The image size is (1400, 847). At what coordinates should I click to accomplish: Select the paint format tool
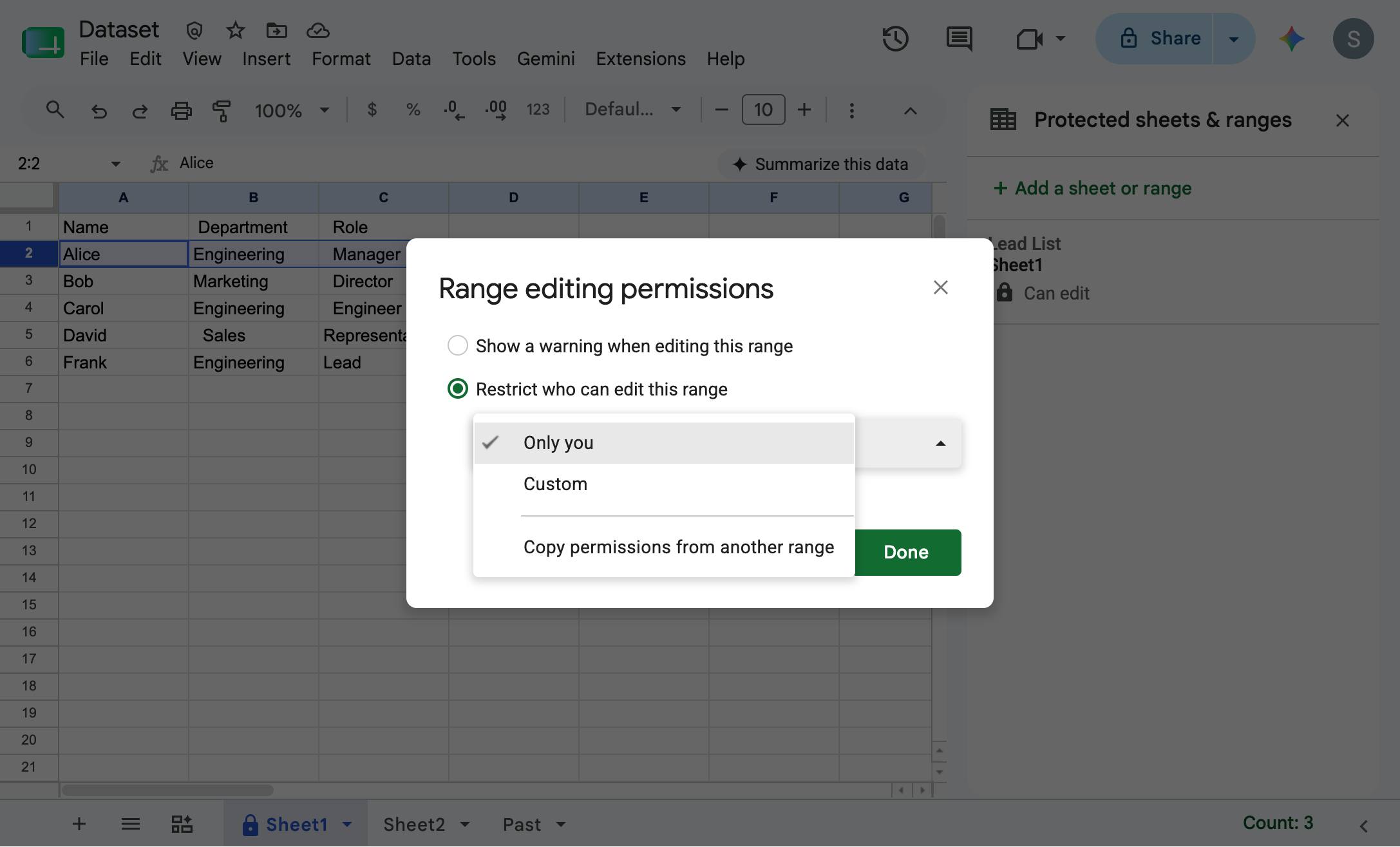[222, 111]
